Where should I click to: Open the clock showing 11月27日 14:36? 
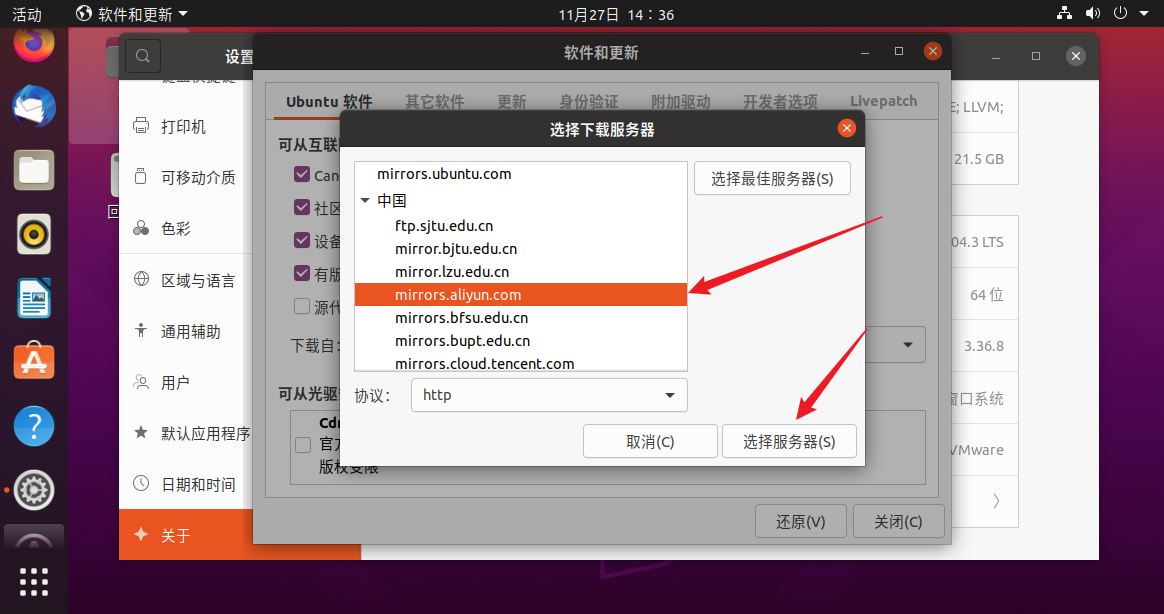[x=616, y=14]
